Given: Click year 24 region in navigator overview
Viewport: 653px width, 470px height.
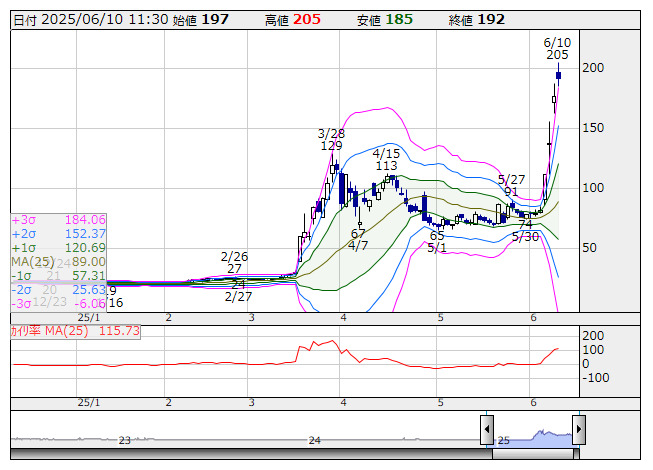Looking at the screenshot, I should [314, 440].
